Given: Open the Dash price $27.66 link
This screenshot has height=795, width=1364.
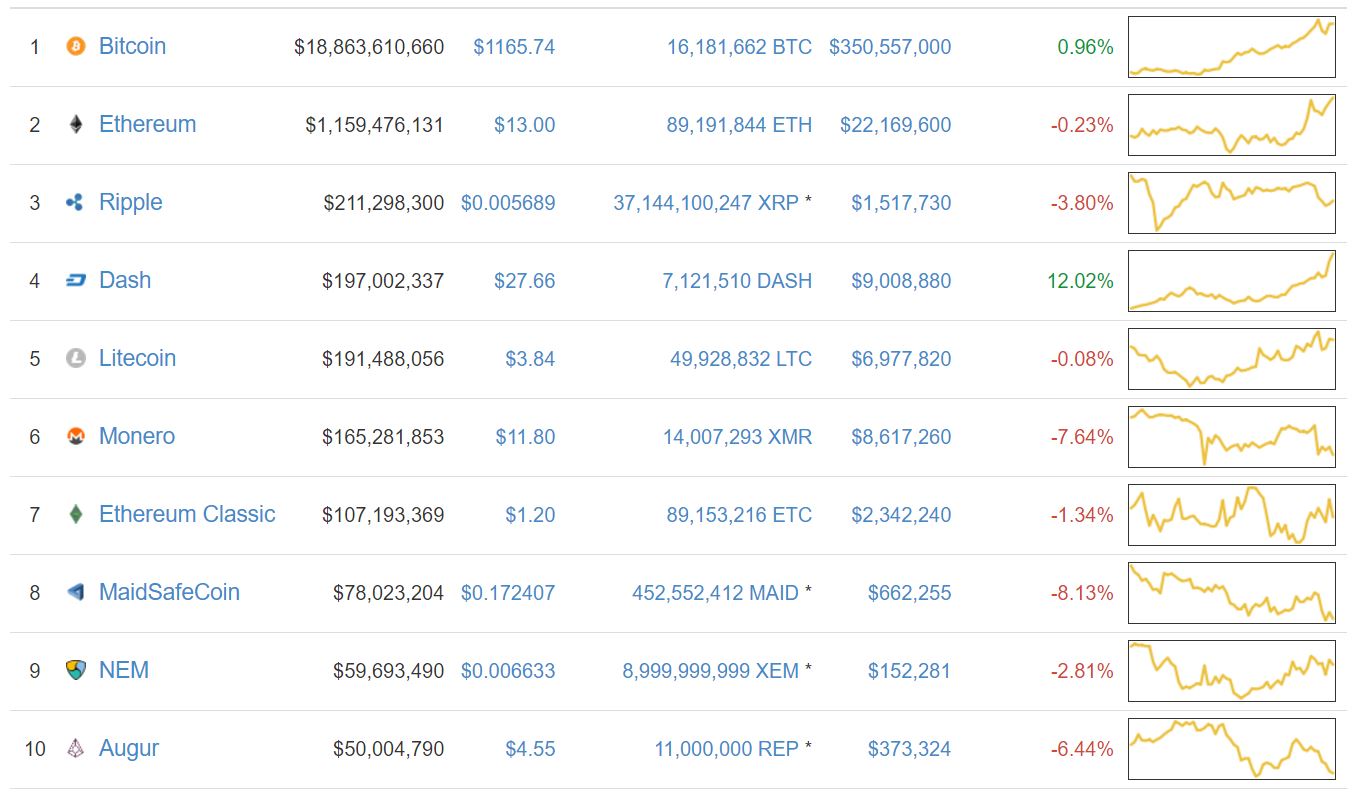Looking at the screenshot, I should (525, 281).
